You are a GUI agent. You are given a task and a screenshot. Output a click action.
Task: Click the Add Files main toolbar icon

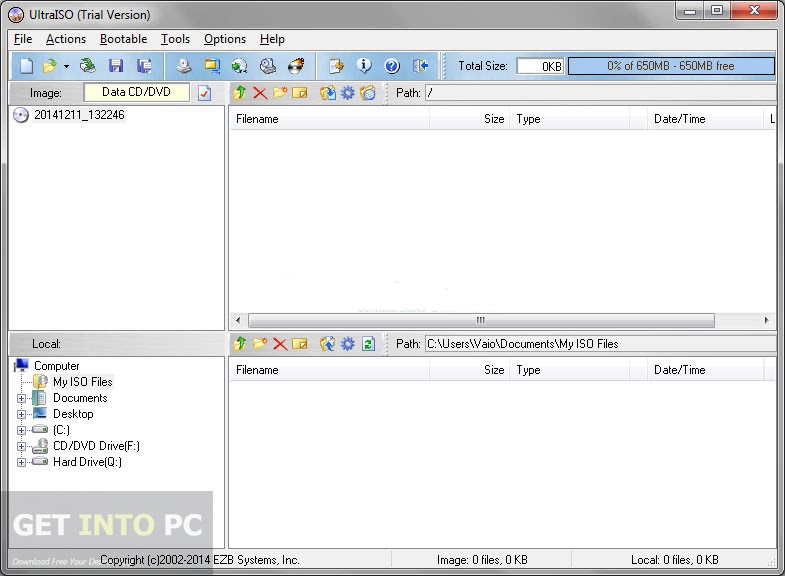336,66
